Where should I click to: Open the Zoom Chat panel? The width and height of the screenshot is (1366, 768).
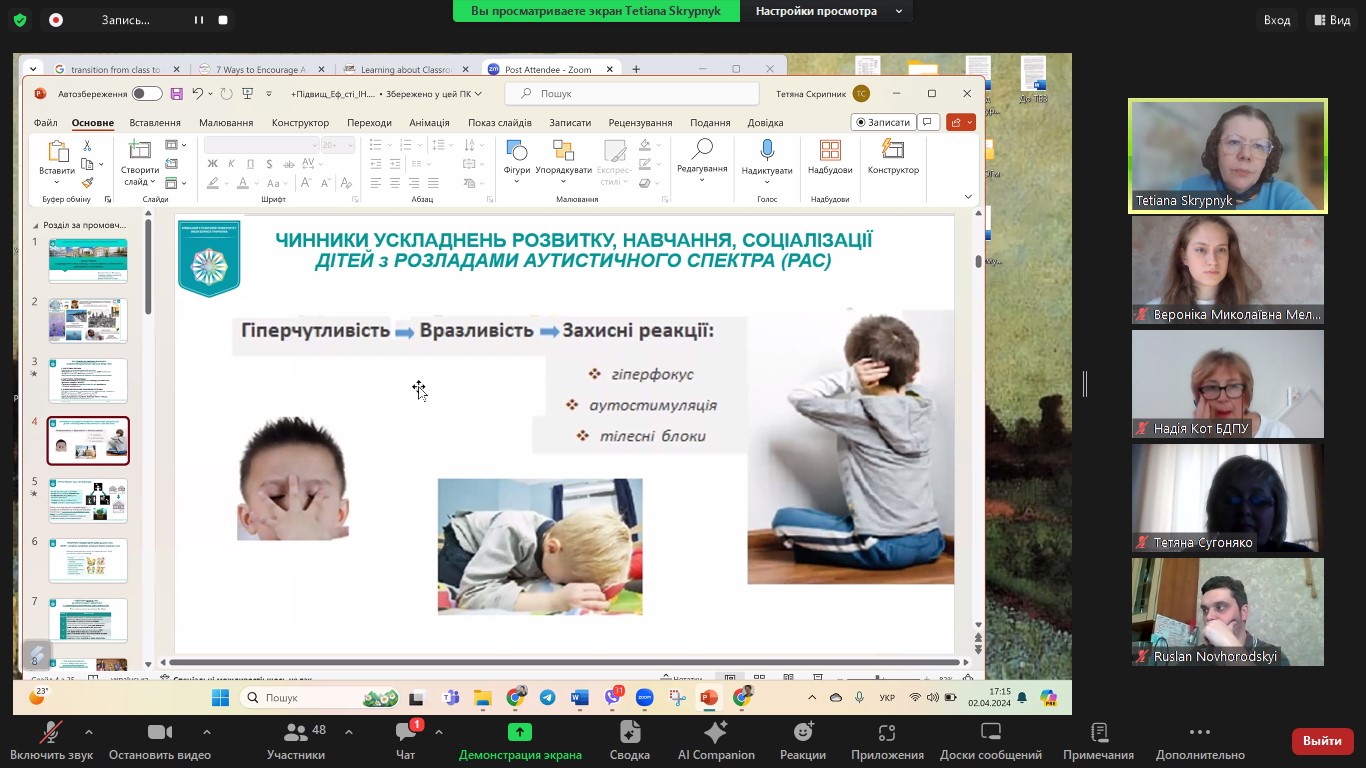click(405, 741)
